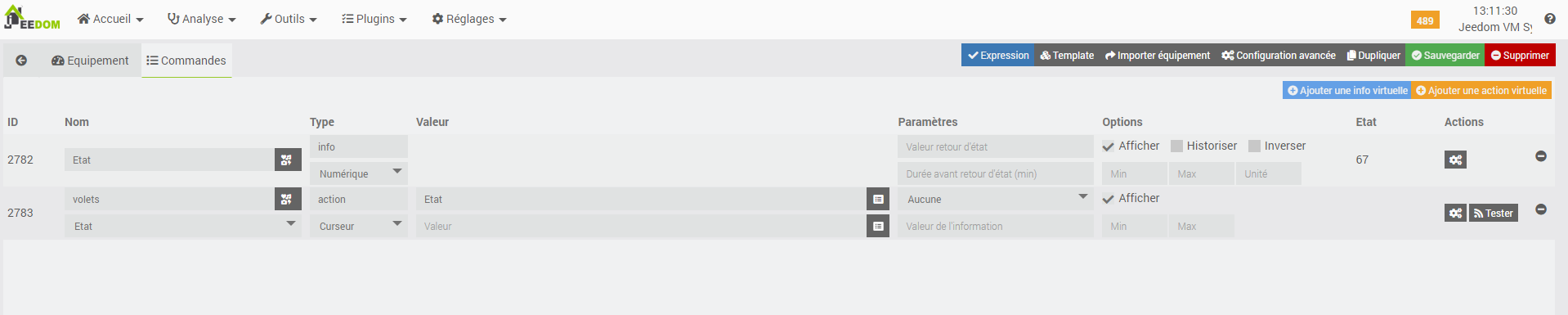Click list icon beside Etat value field

tap(878, 199)
